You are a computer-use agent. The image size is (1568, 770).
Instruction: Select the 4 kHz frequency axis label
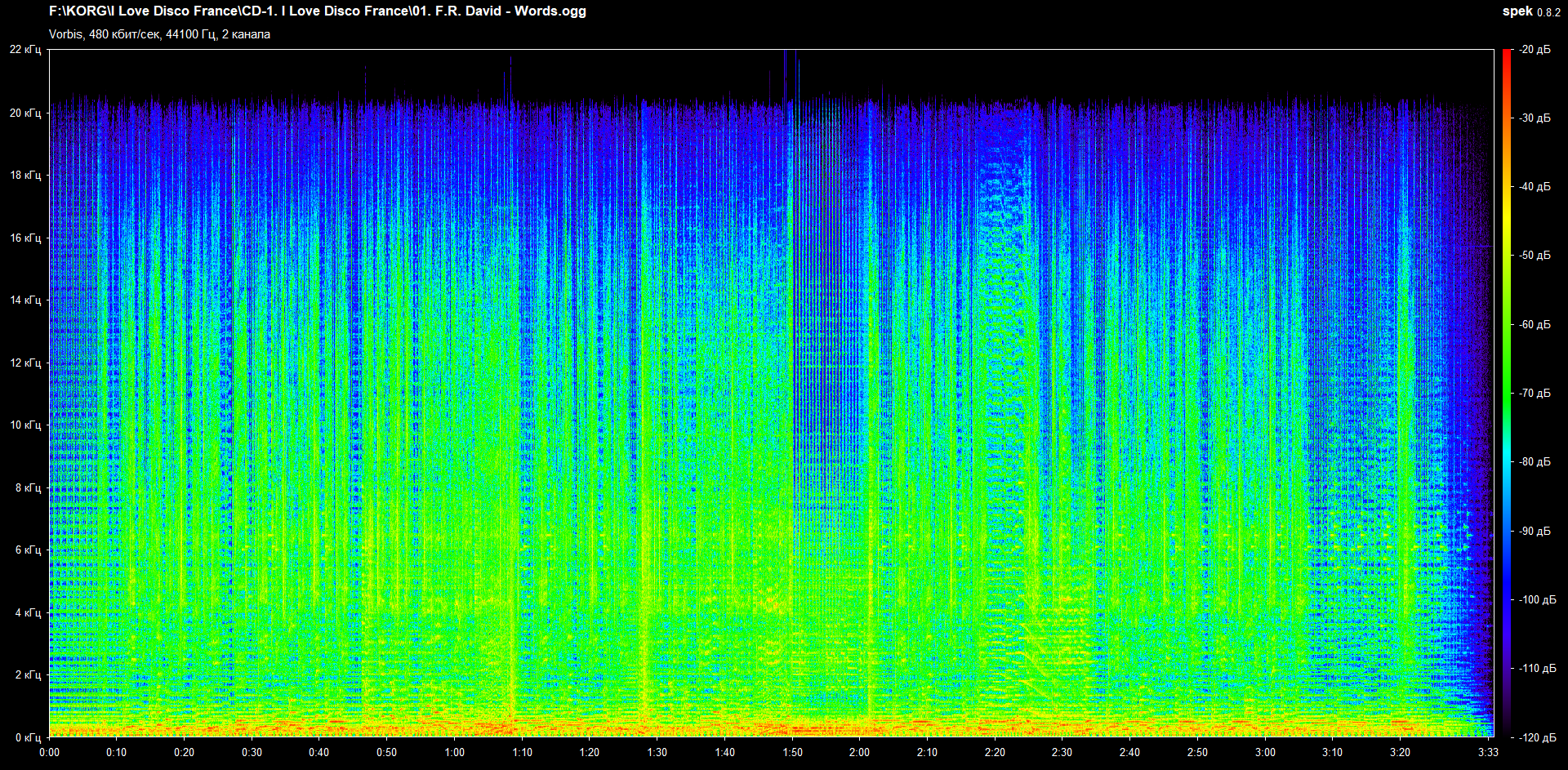(28, 613)
